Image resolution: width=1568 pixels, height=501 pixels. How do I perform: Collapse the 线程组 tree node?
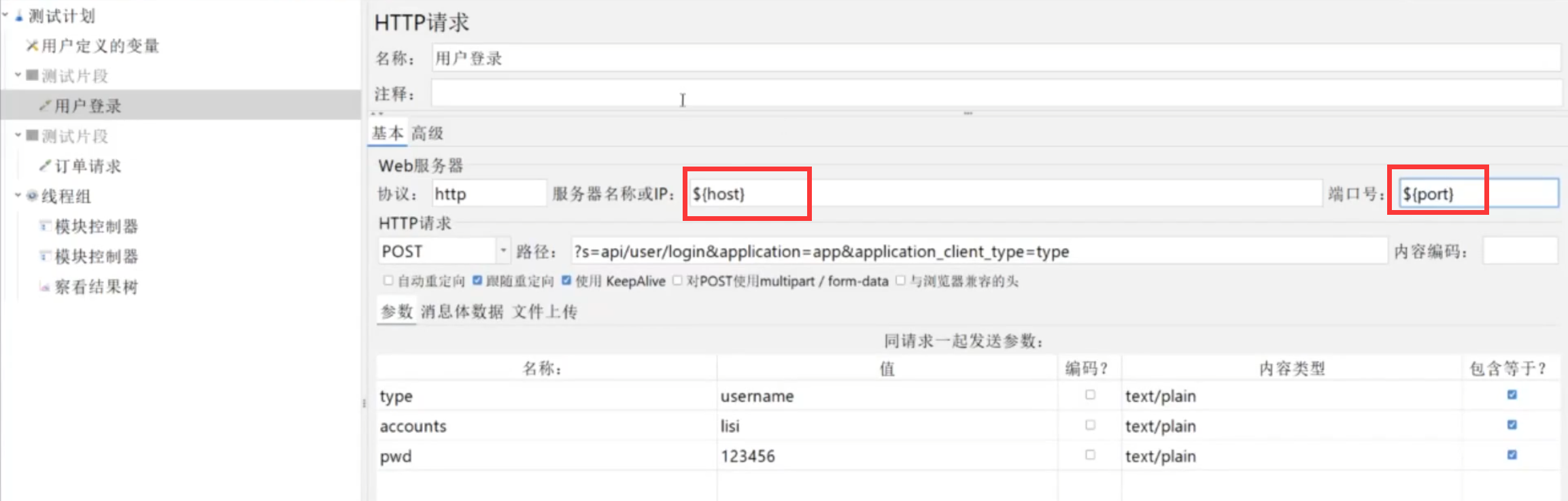18,195
